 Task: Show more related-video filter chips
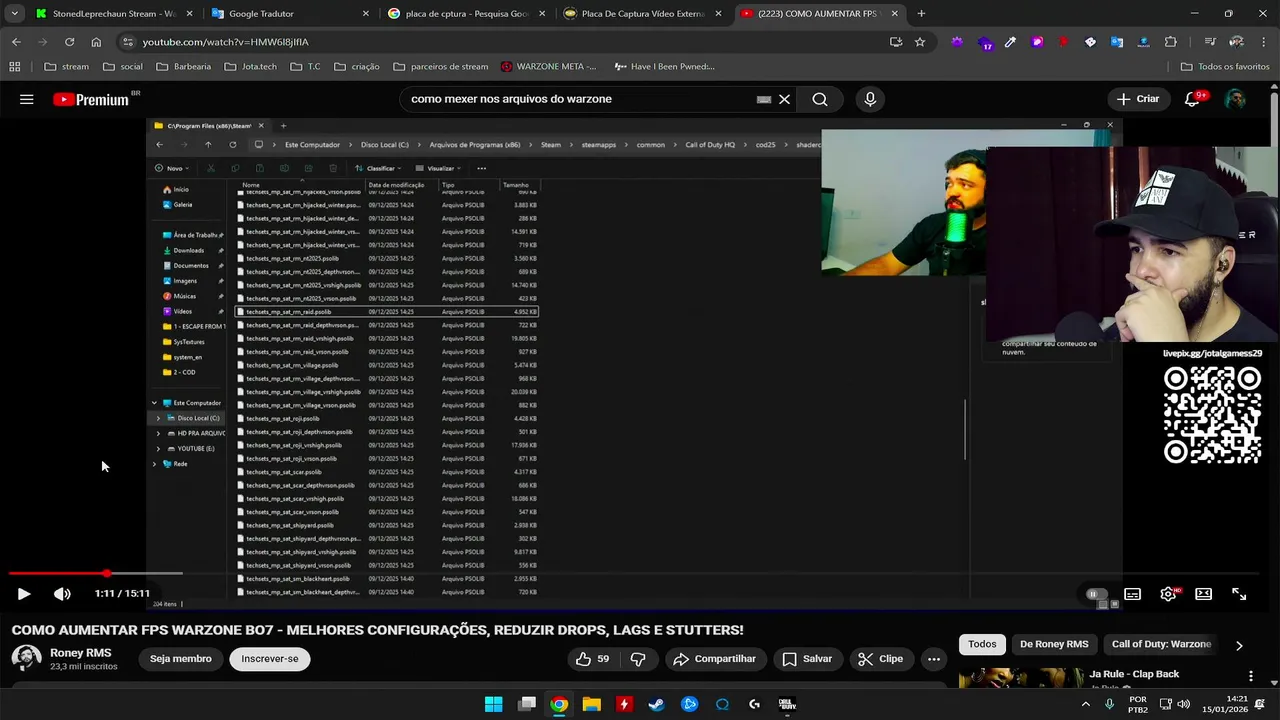(1239, 645)
